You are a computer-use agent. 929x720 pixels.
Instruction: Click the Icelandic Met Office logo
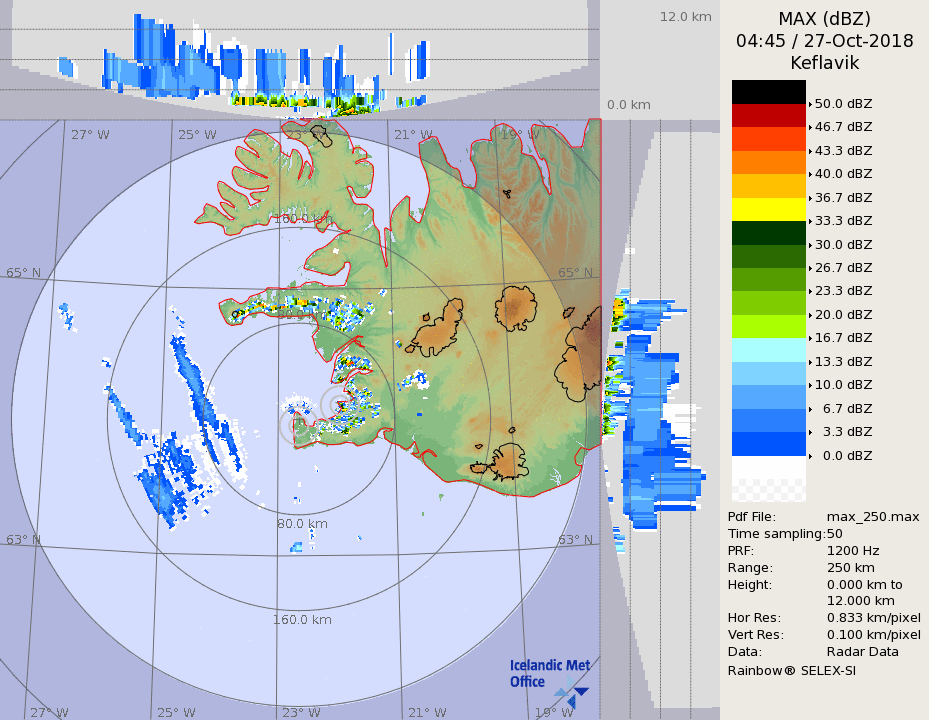click(x=549, y=680)
